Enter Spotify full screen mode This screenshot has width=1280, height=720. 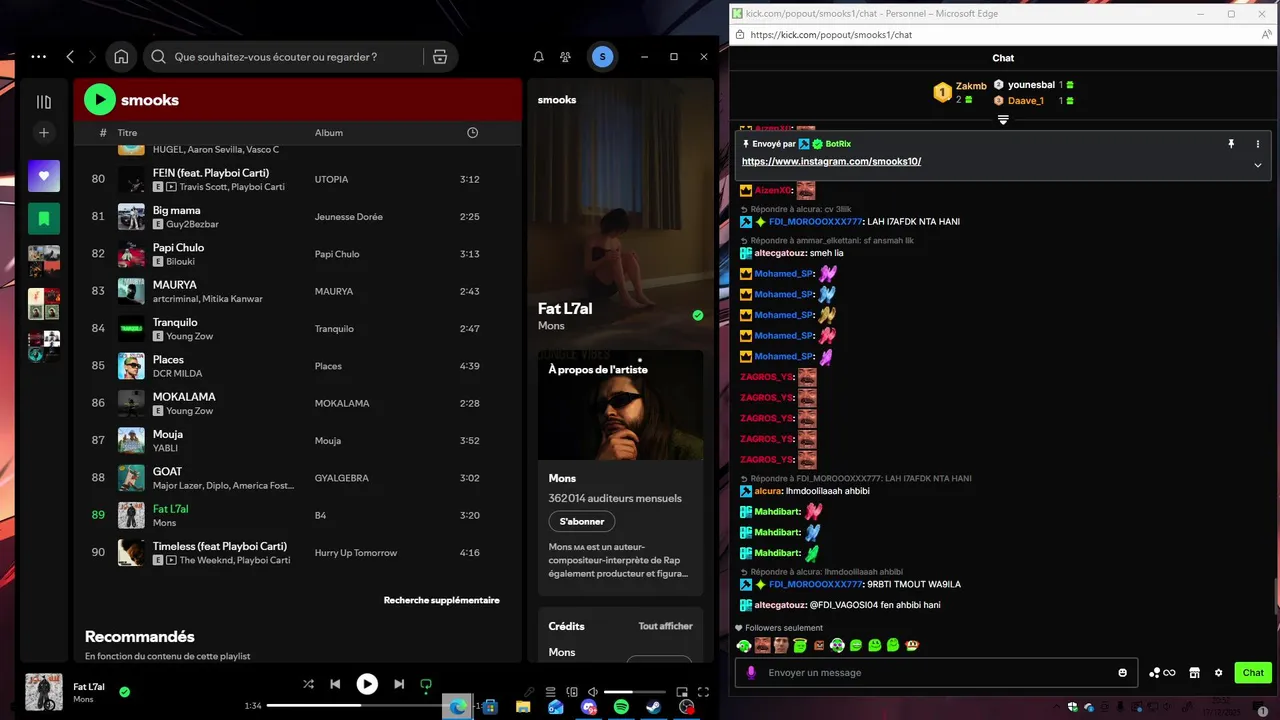tap(703, 692)
